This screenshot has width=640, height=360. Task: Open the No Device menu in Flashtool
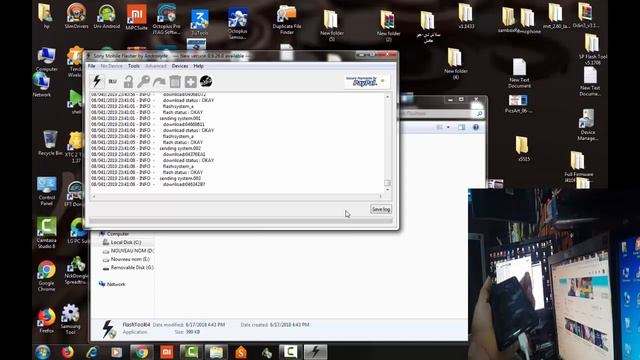pos(111,66)
